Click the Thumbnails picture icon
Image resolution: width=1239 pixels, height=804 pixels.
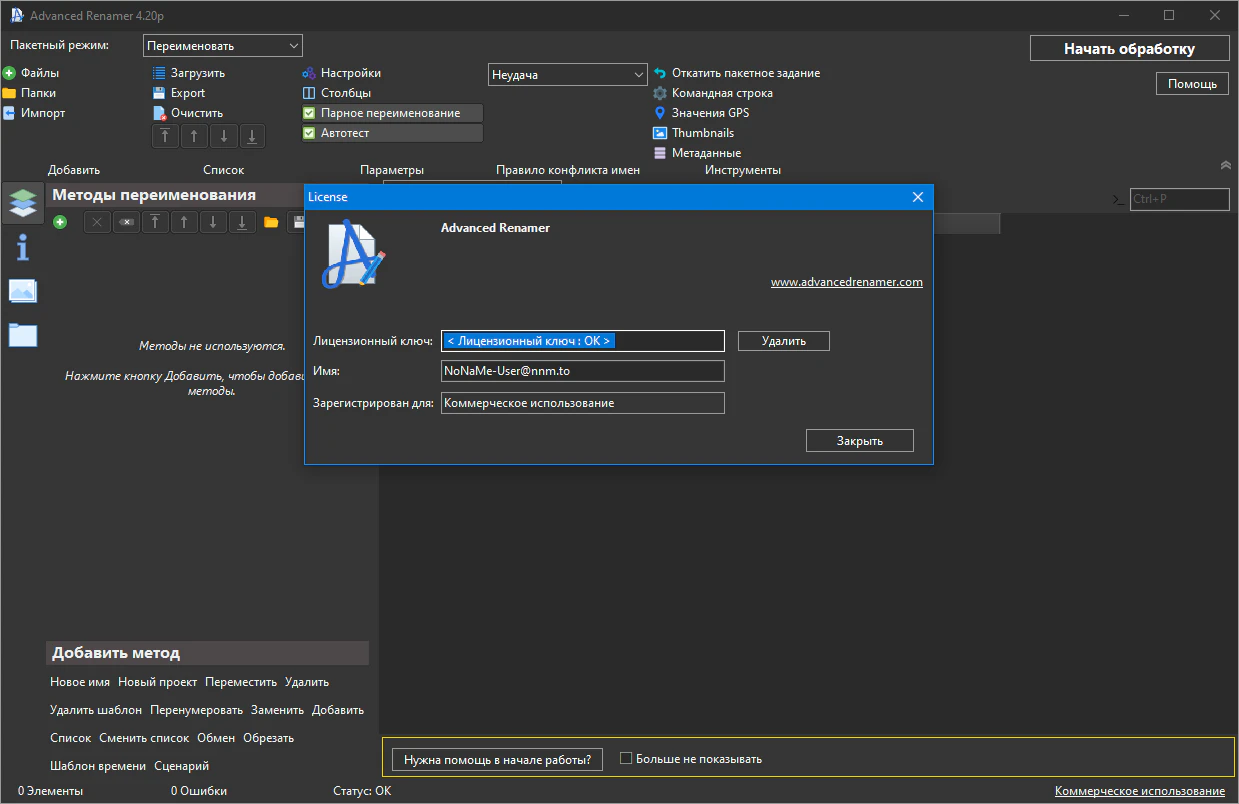pyautogui.click(x=660, y=133)
